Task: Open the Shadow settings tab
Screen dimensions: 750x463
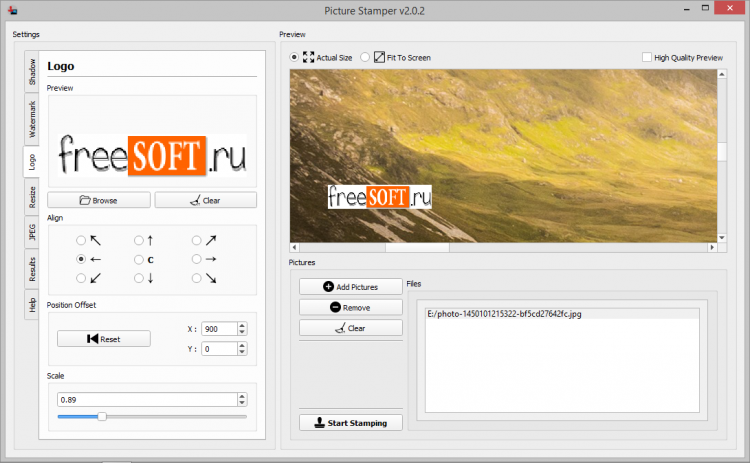Action: (32, 71)
